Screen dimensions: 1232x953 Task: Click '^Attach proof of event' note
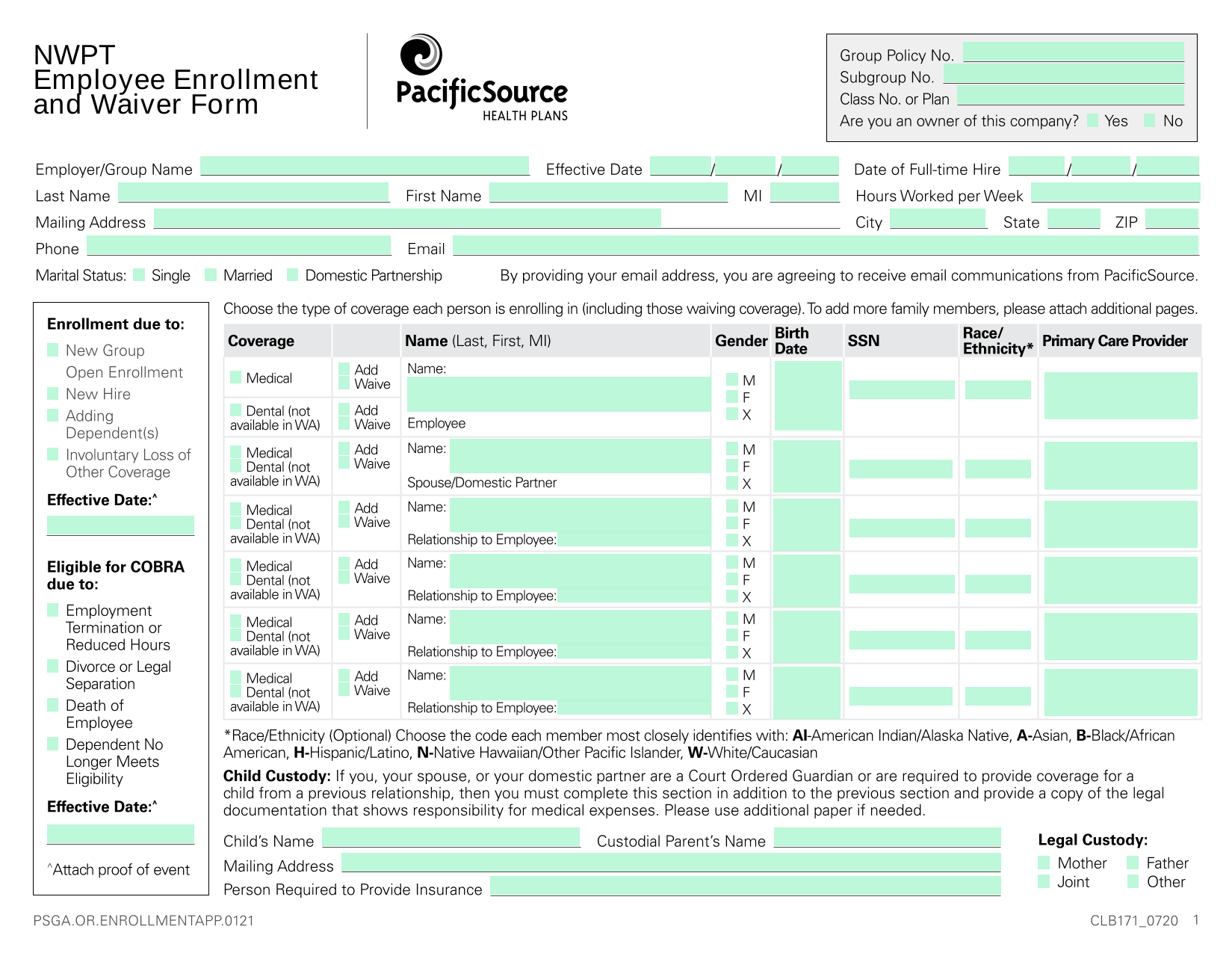pyautogui.click(x=118, y=869)
